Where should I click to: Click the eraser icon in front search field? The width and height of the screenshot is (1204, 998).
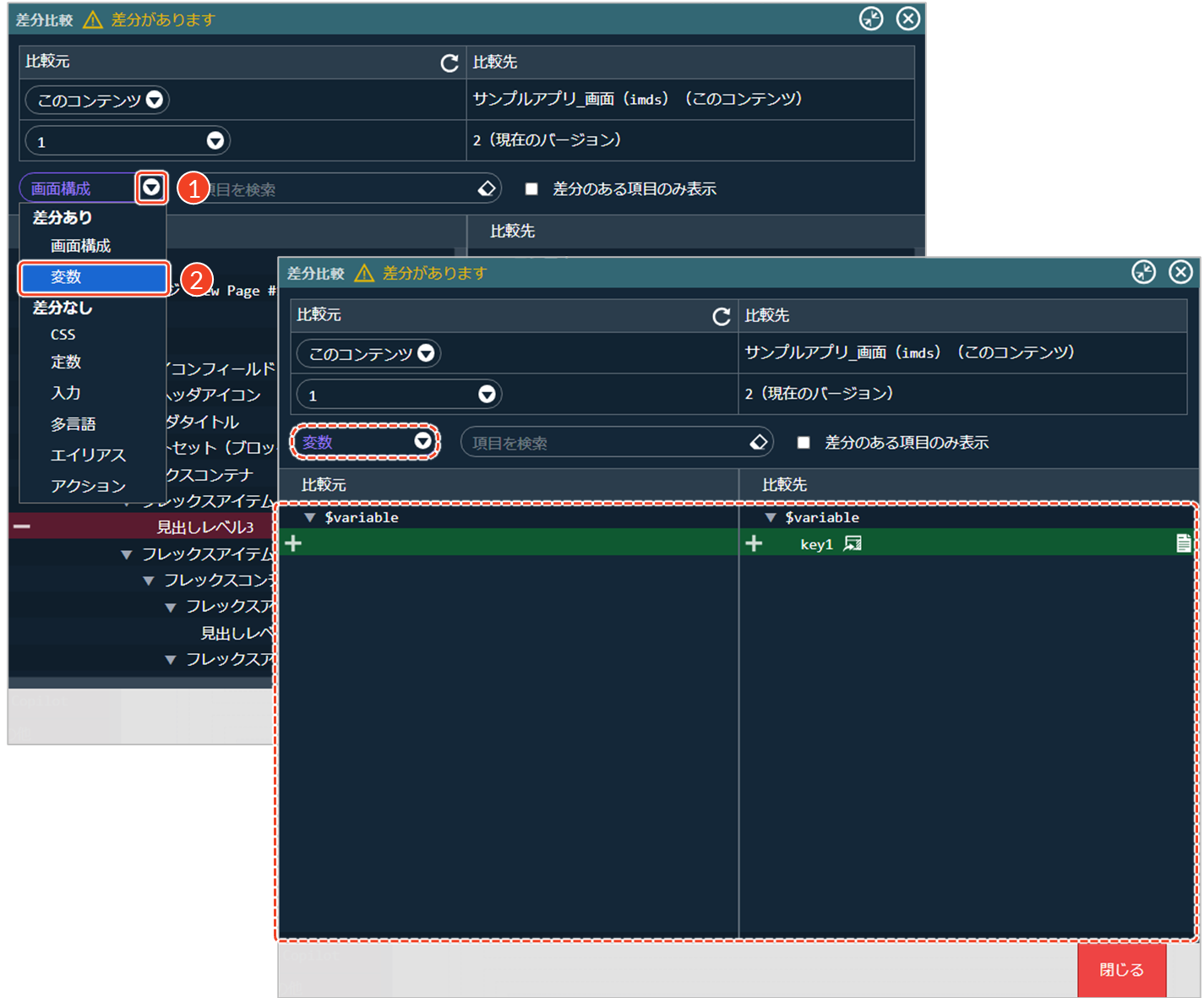(x=758, y=442)
